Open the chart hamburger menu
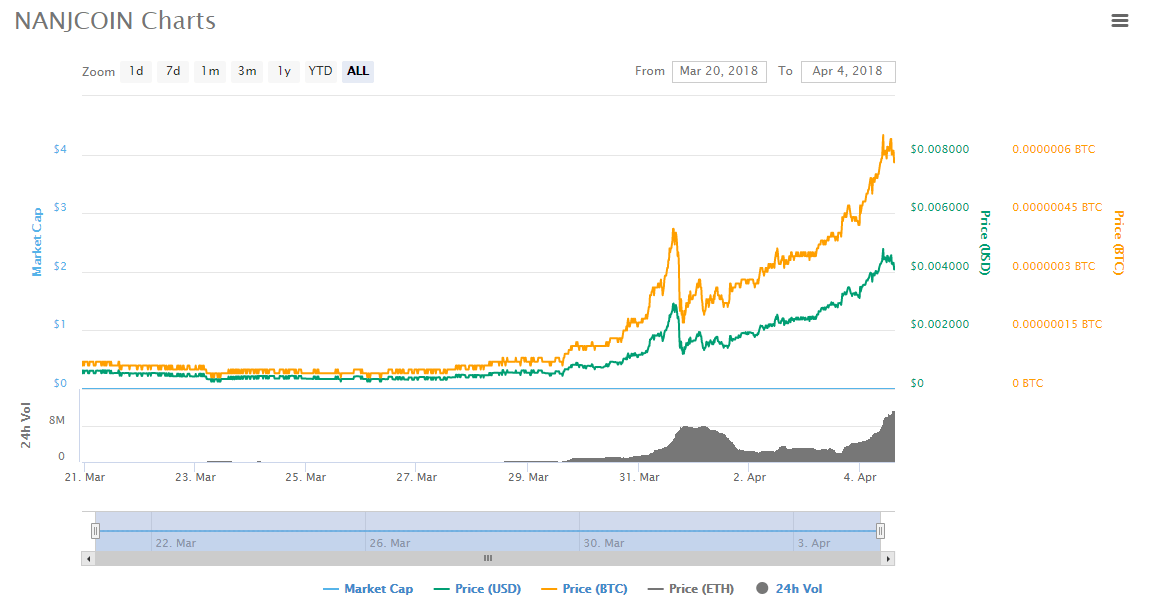 (x=1120, y=21)
